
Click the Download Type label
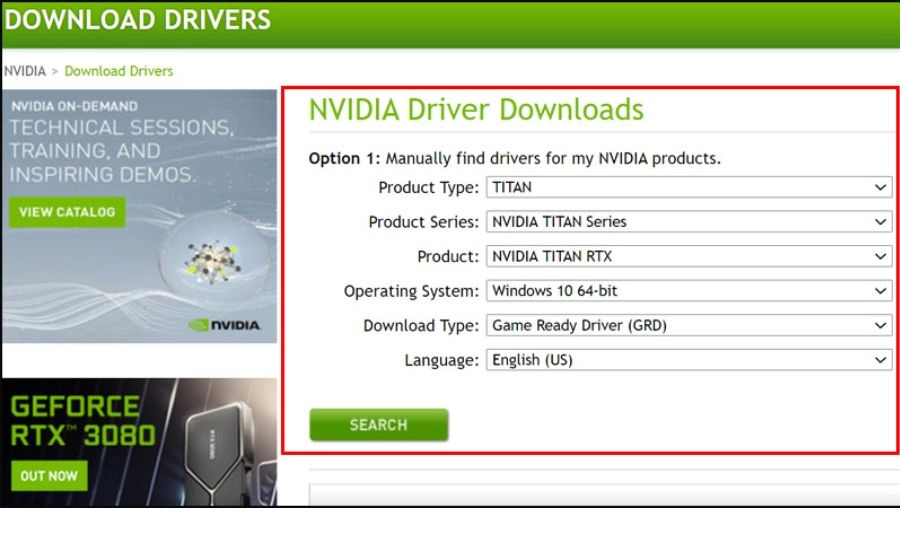point(421,326)
